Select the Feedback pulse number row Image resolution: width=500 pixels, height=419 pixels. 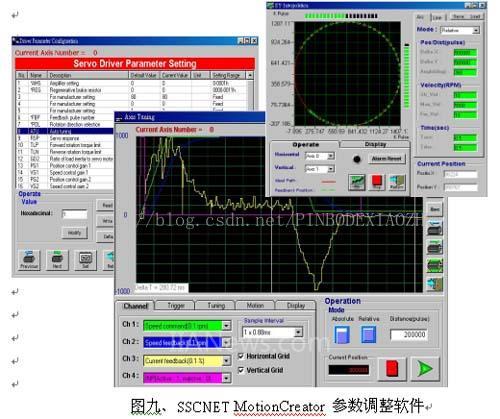pyautogui.click(x=65, y=118)
